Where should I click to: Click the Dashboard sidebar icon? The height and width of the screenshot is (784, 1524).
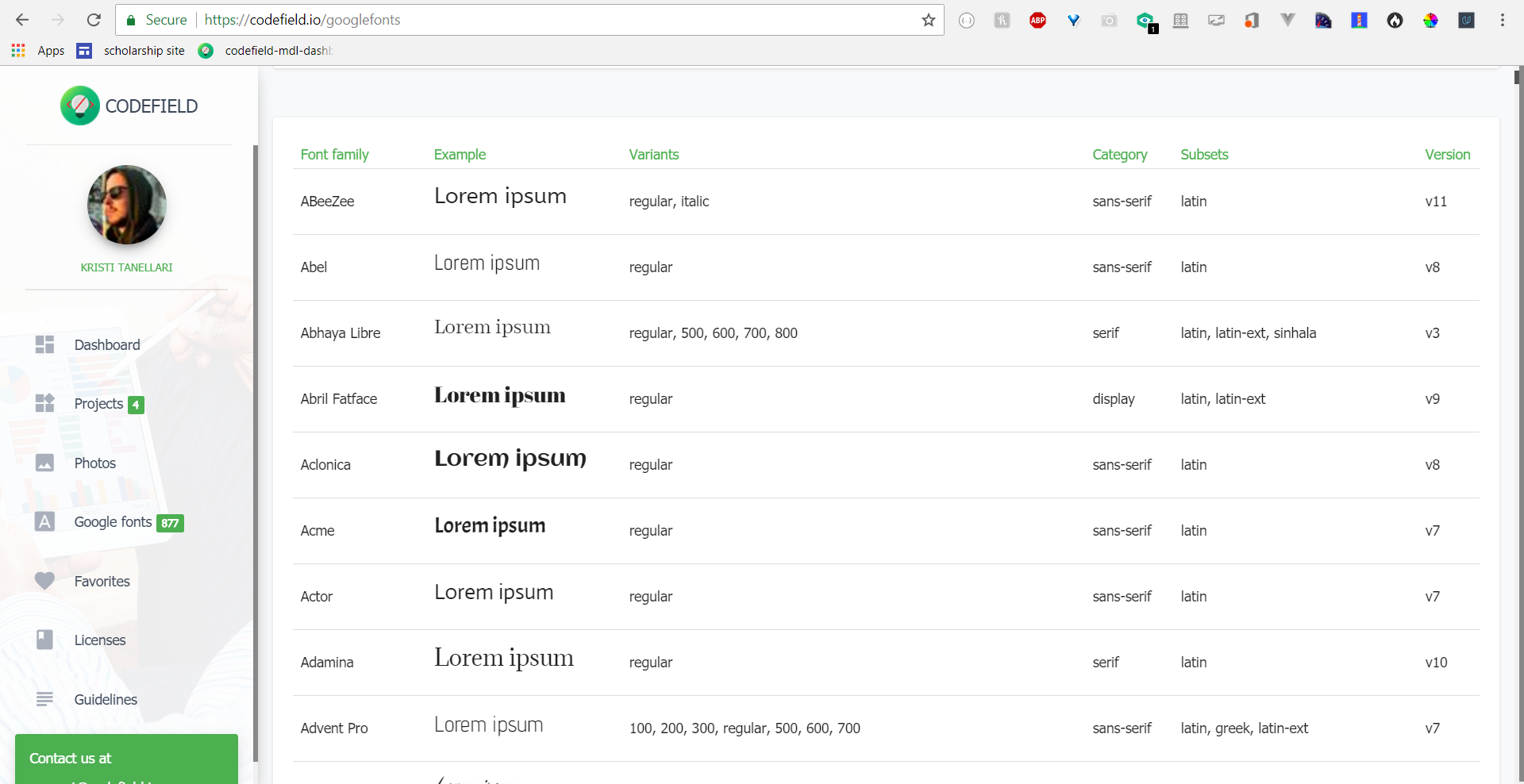45,344
